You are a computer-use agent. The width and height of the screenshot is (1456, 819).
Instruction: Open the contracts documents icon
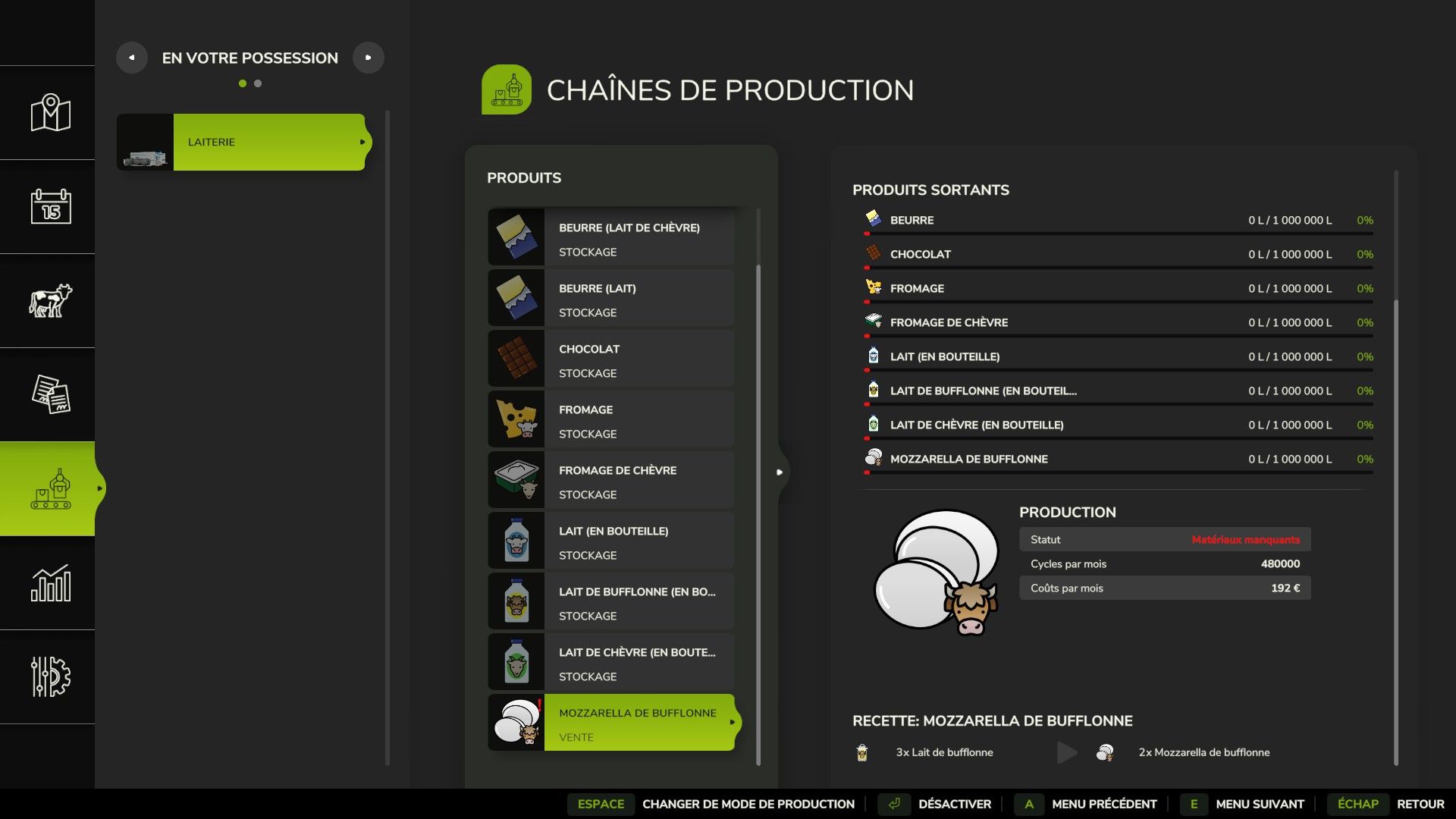point(50,394)
